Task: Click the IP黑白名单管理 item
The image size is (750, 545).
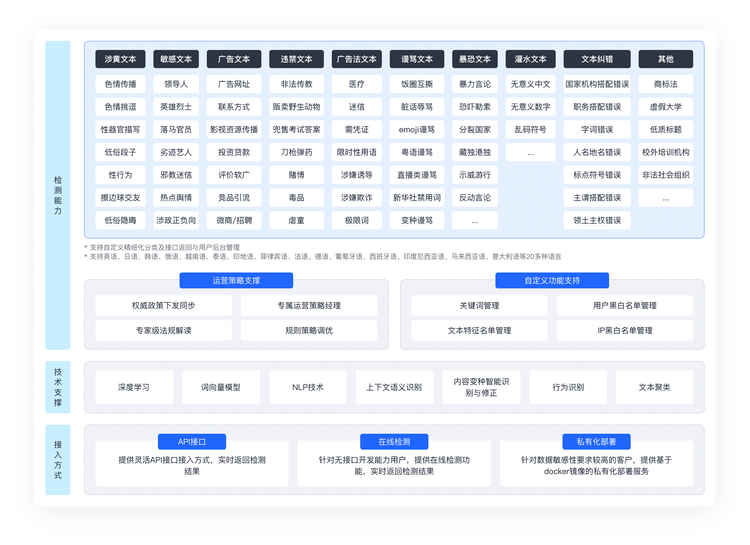Action: click(625, 330)
